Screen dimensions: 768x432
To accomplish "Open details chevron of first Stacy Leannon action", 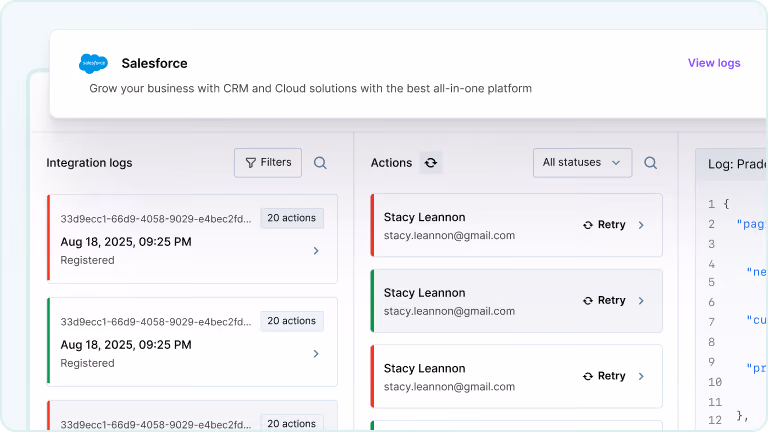I will tap(641, 225).
